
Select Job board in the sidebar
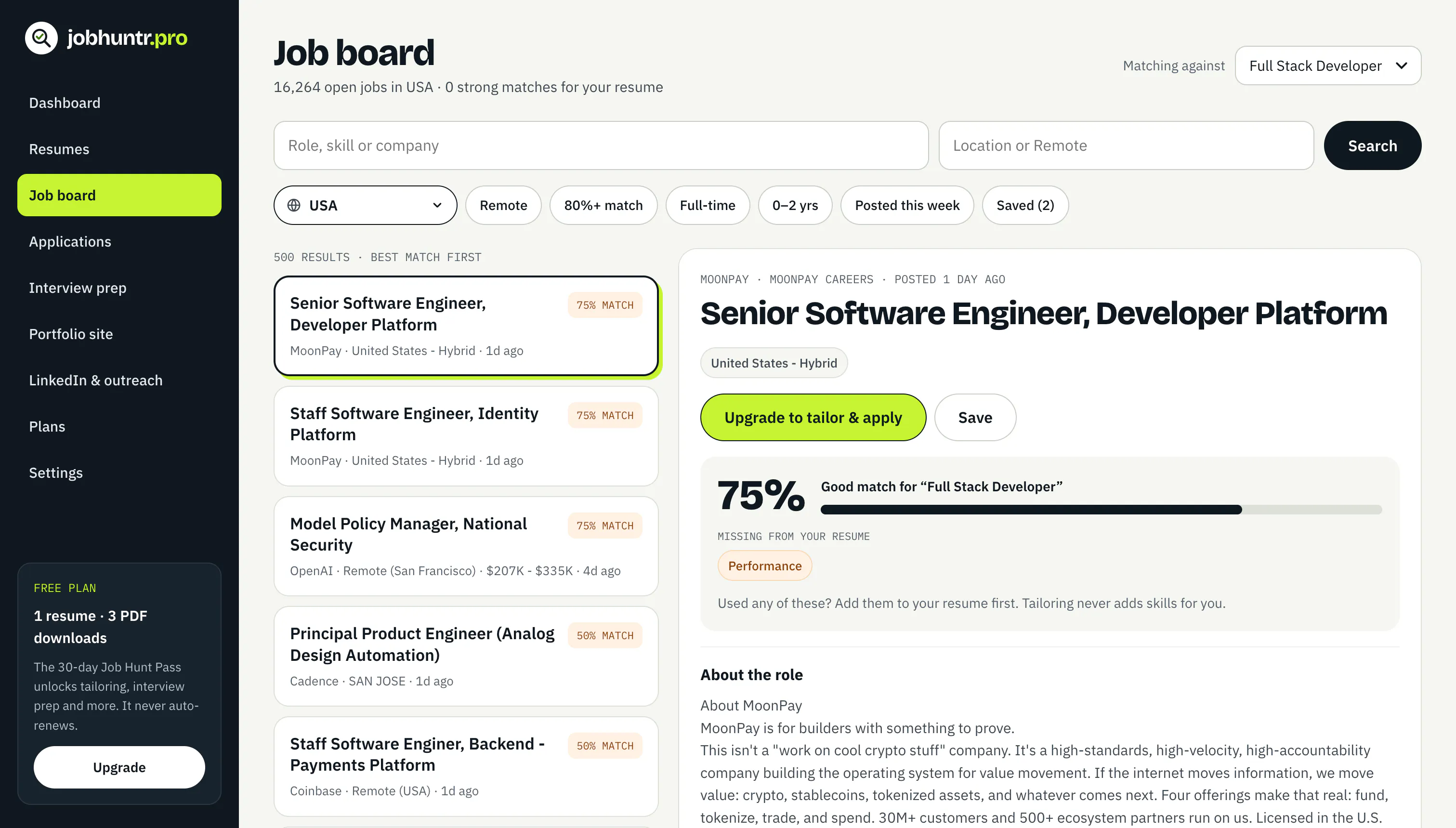pos(119,195)
